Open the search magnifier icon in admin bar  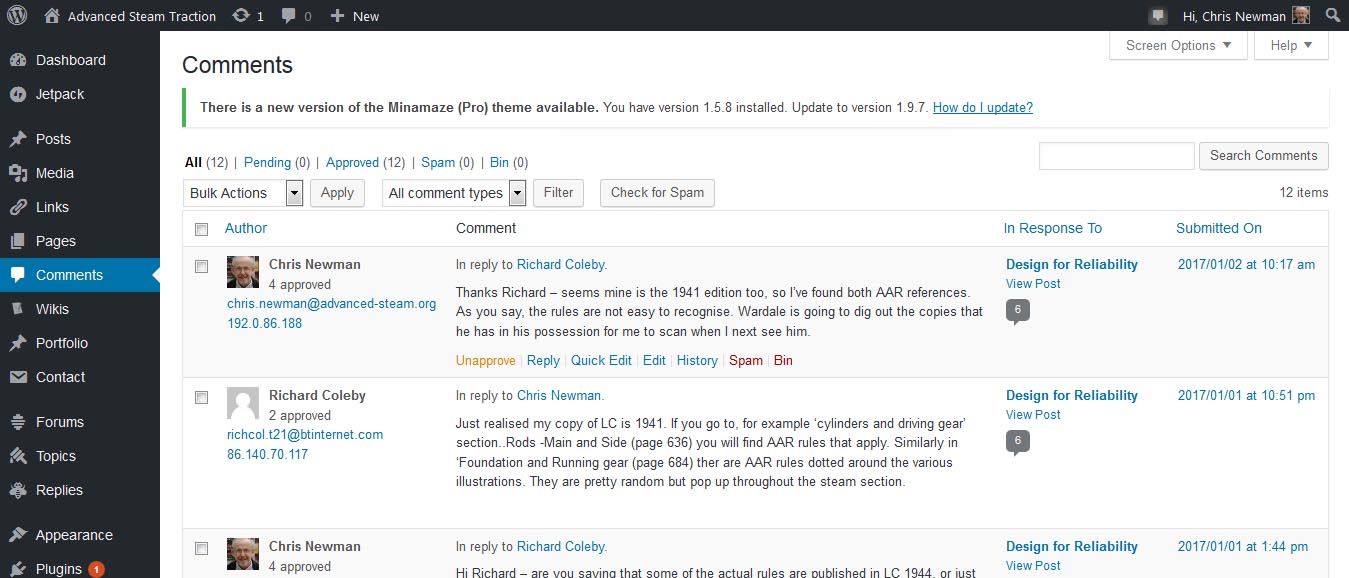(1332, 16)
